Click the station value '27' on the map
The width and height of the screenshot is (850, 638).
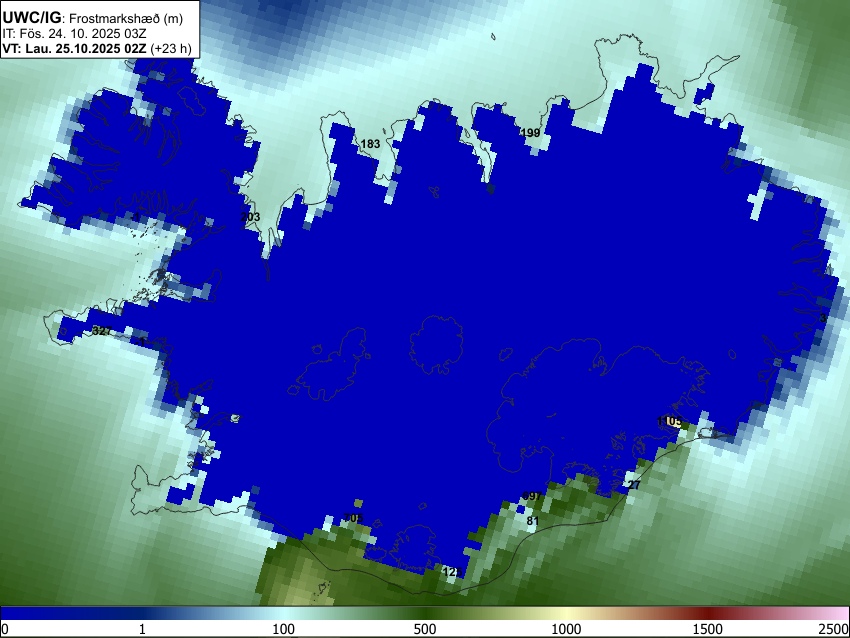click(x=634, y=485)
